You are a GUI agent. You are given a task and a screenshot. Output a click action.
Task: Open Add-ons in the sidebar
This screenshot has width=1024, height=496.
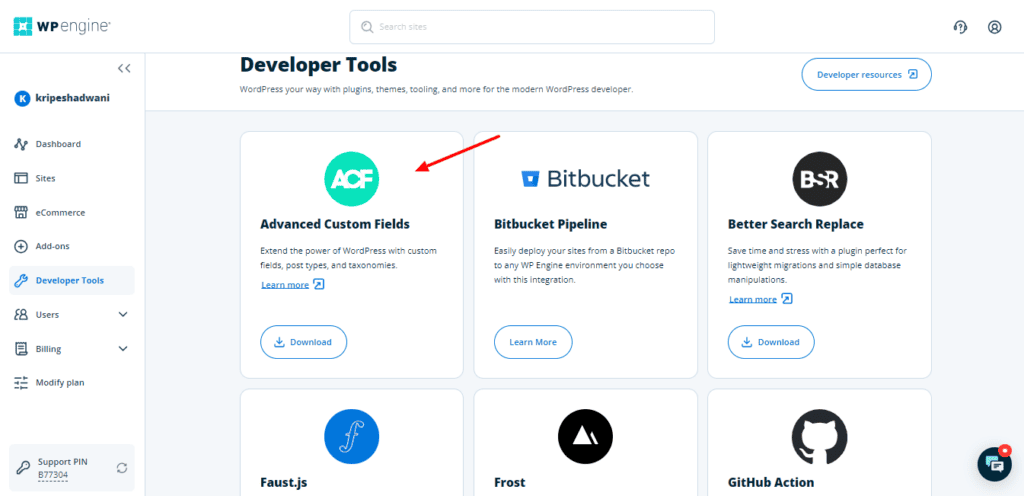52,246
